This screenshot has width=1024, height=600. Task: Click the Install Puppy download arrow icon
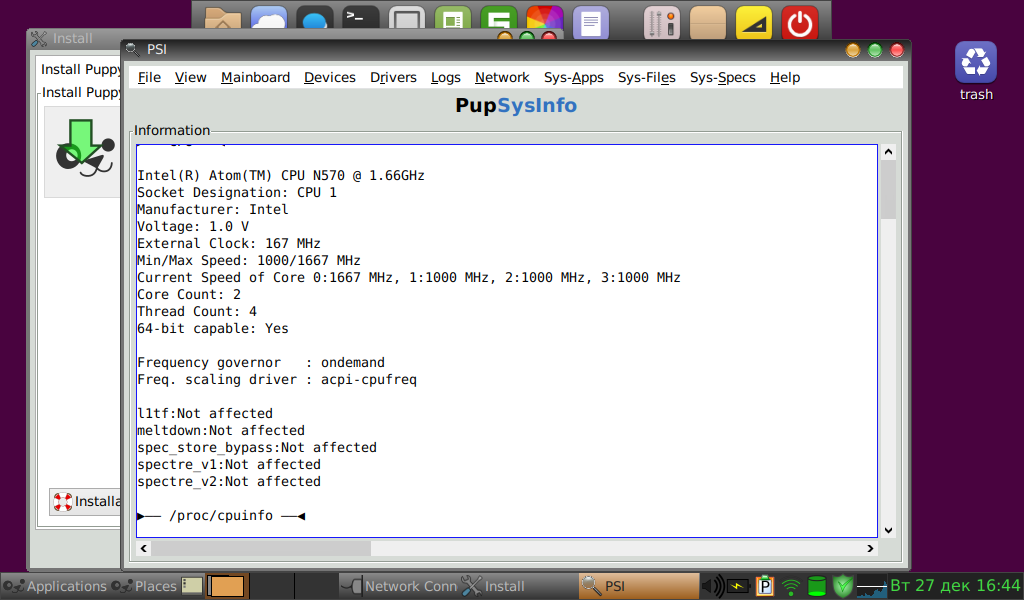pyautogui.click(x=83, y=149)
